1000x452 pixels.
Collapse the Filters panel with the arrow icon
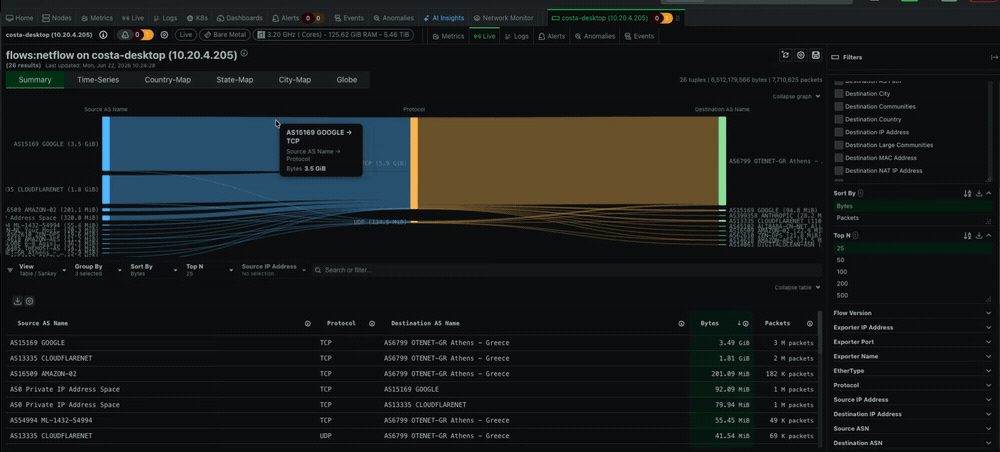coord(994,57)
